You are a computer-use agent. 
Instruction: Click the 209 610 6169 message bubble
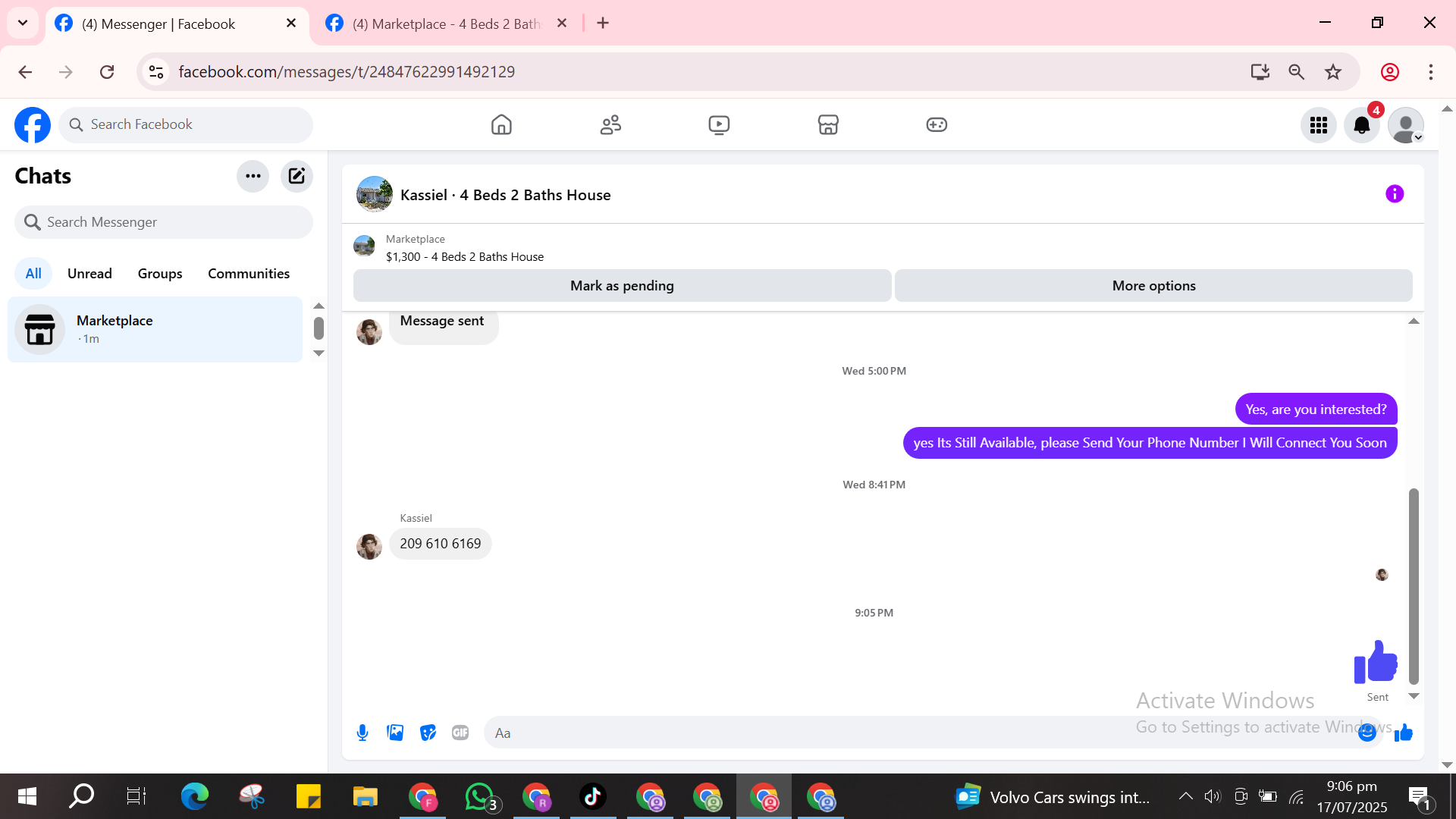pyautogui.click(x=441, y=544)
